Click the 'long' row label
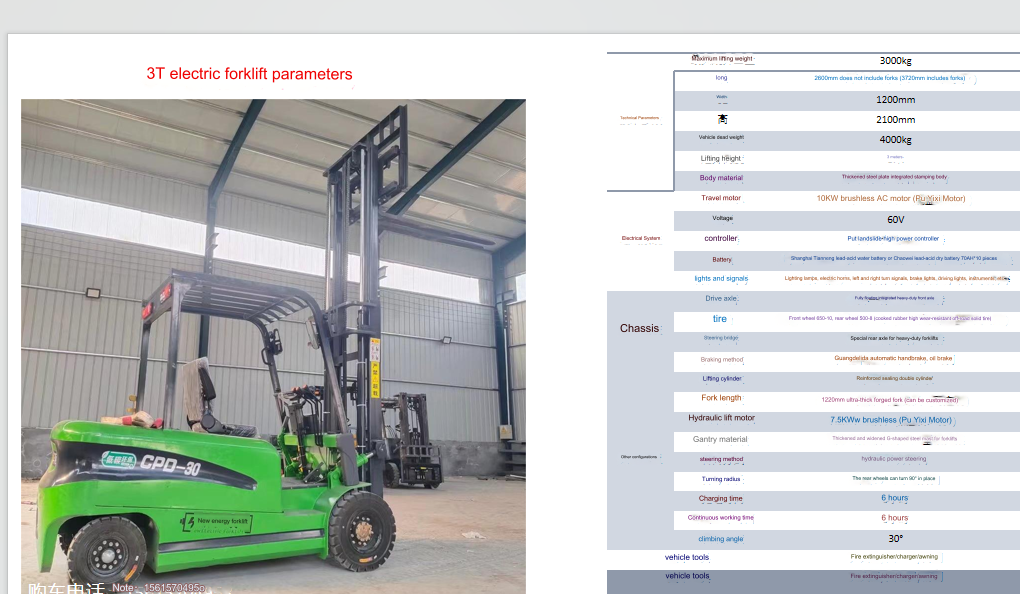Image resolution: width=1020 pixels, height=594 pixels. point(721,77)
